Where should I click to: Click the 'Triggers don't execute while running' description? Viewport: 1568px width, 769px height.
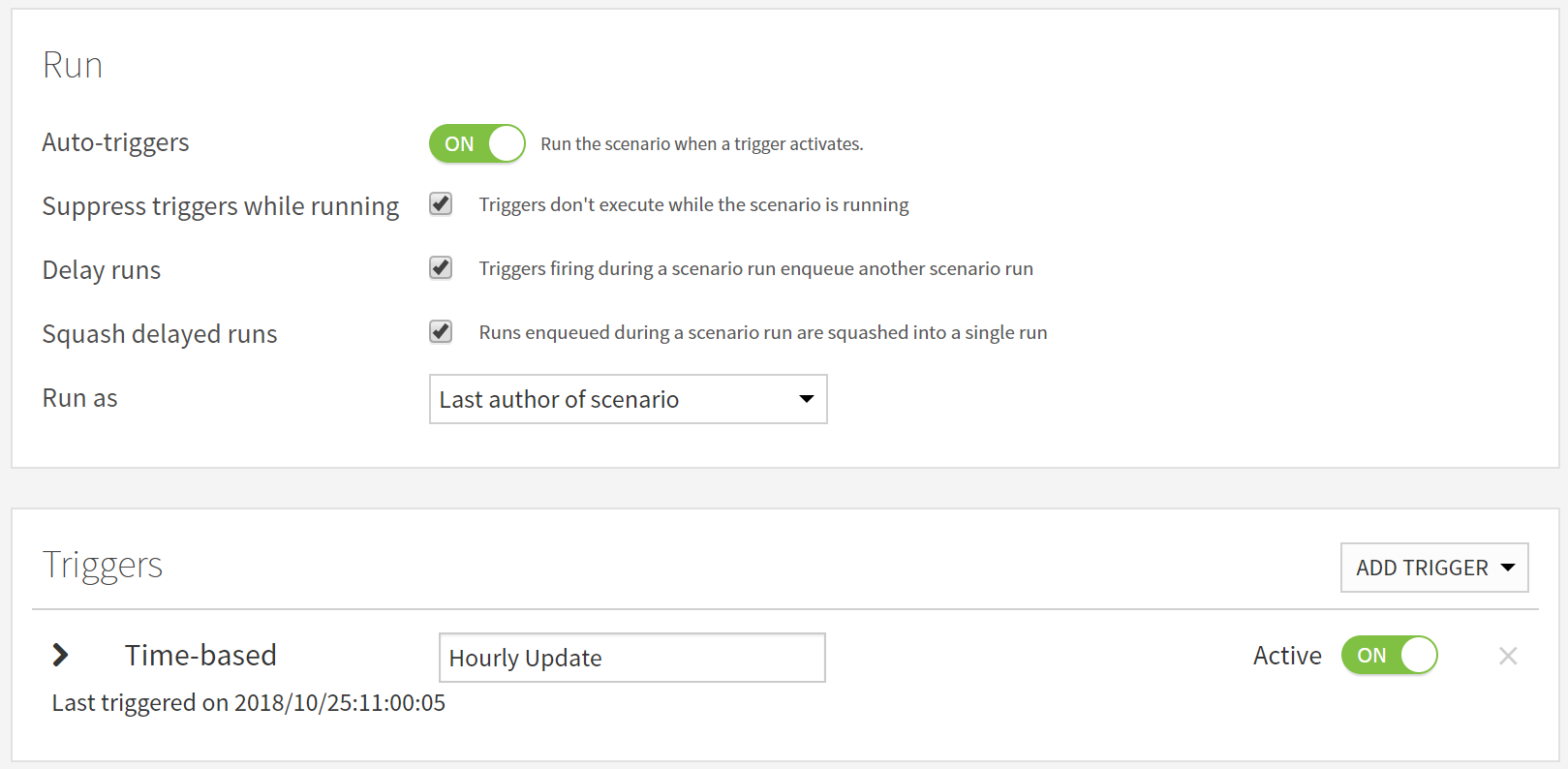[x=693, y=204]
